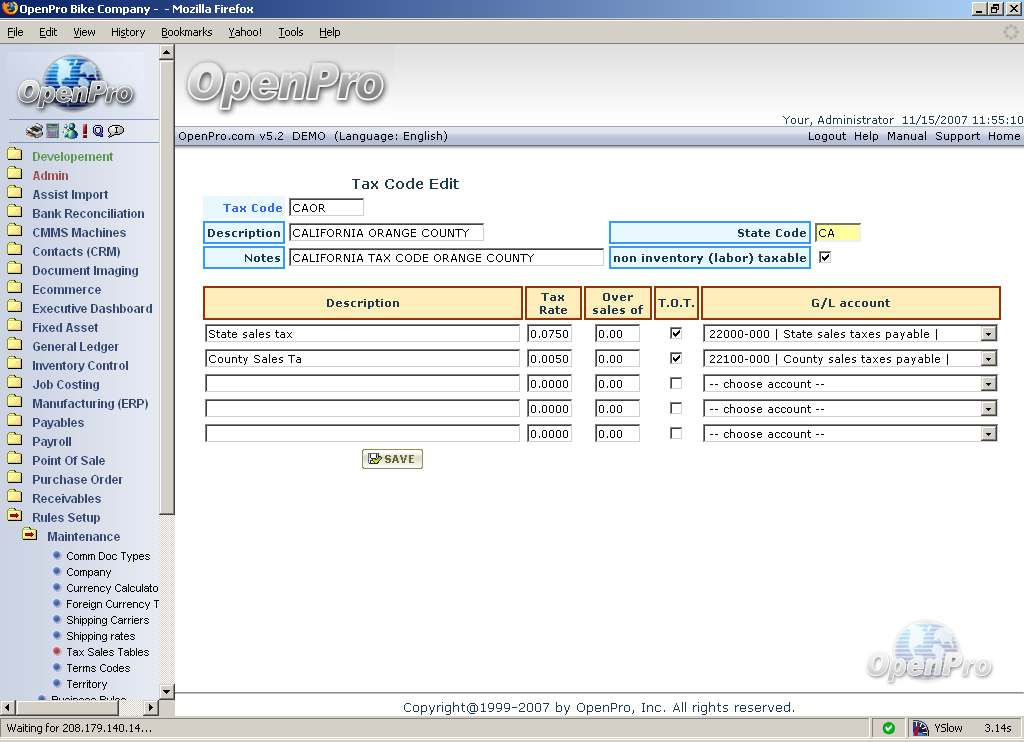
Task: Click the YSlow speedometer icon in the status bar
Action: click(920, 728)
